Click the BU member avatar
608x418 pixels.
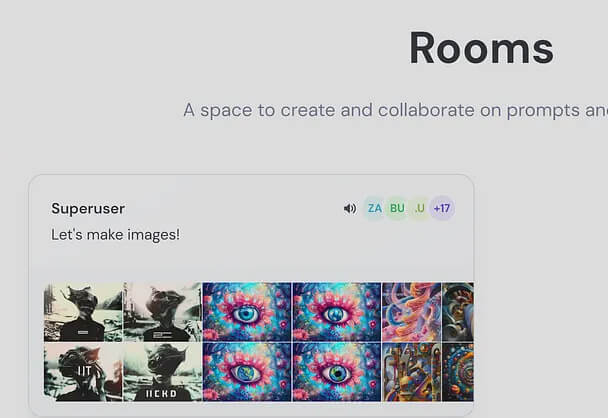tap(397, 208)
